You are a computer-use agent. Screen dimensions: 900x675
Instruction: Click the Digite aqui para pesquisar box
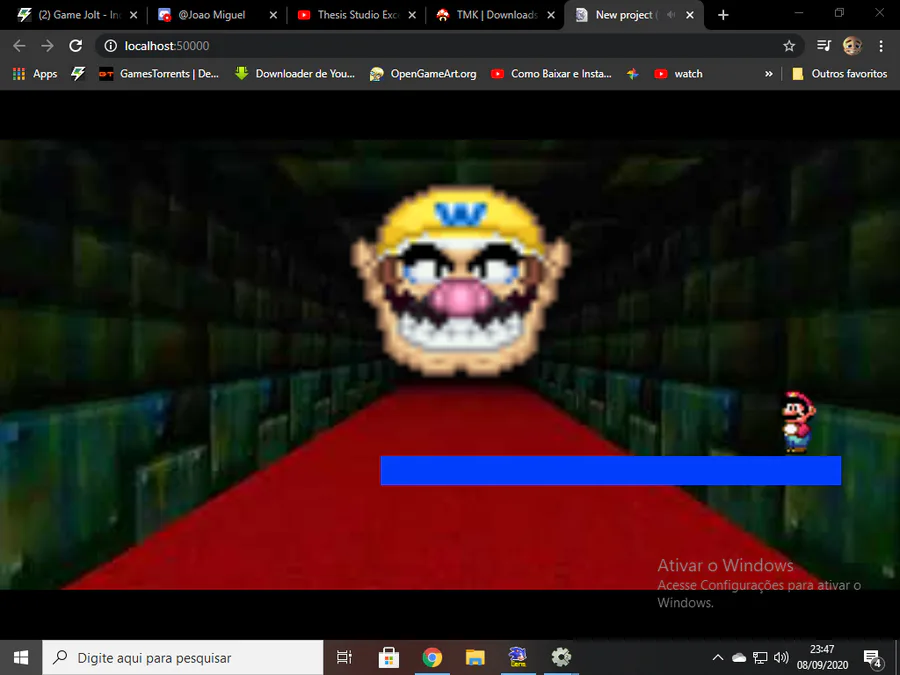183,658
